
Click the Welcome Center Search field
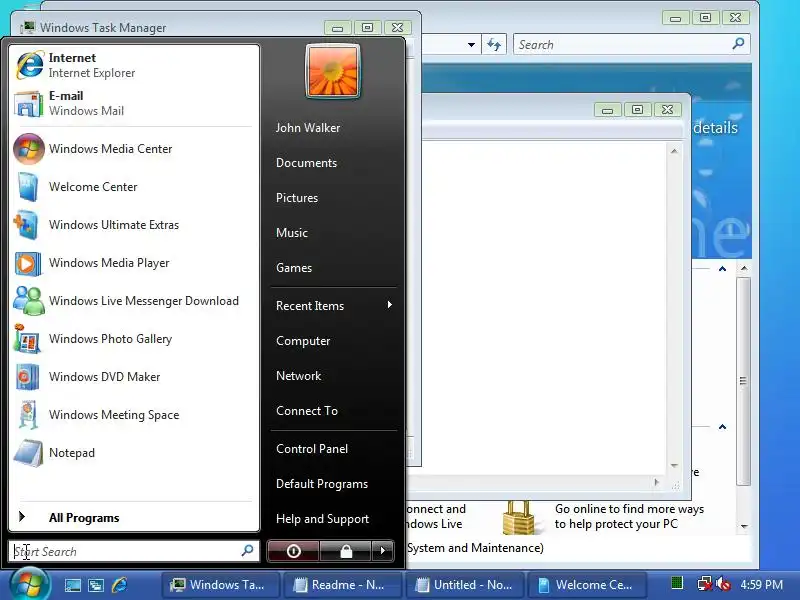click(x=632, y=44)
